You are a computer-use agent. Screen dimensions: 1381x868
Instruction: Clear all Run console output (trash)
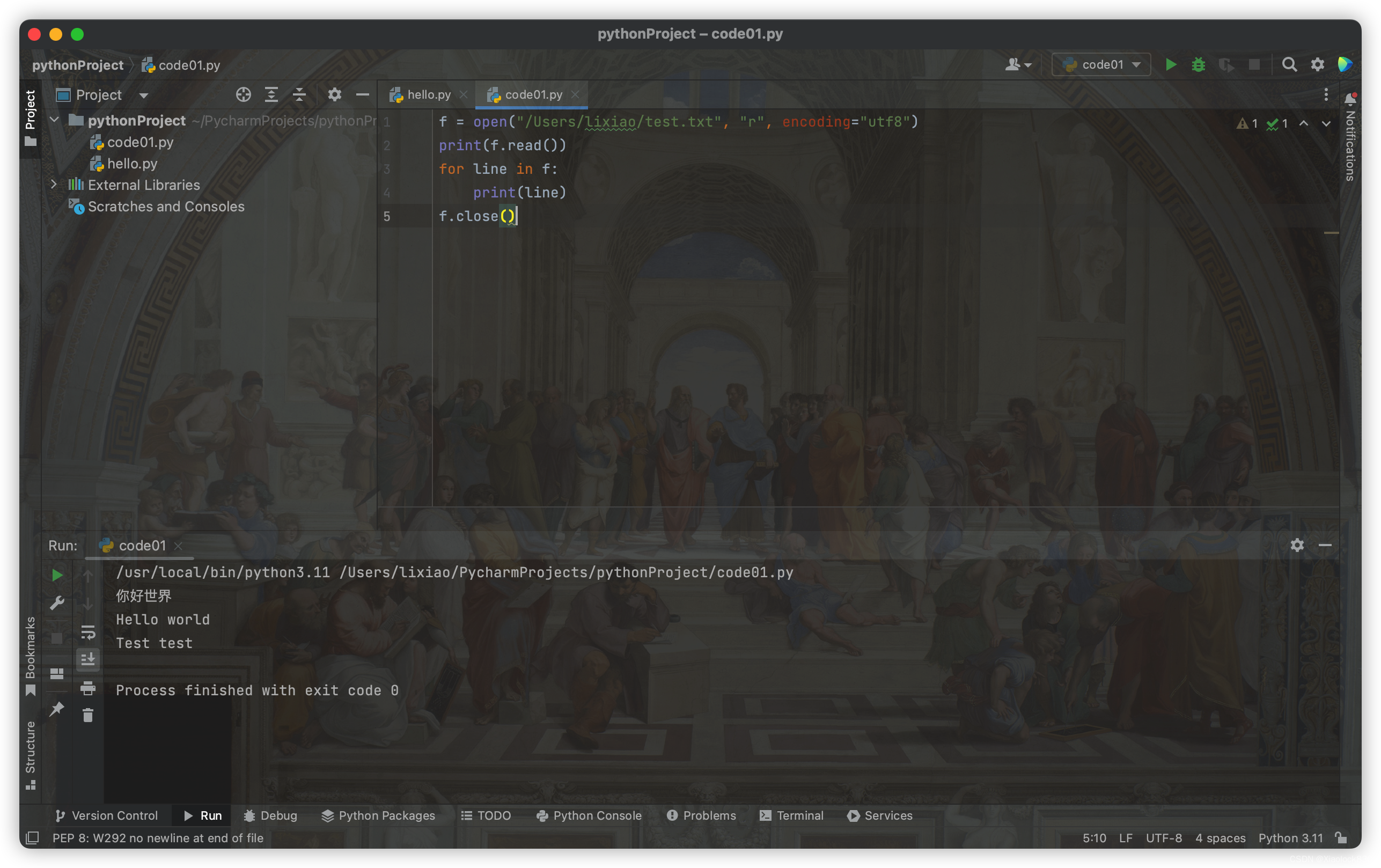point(88,715)
